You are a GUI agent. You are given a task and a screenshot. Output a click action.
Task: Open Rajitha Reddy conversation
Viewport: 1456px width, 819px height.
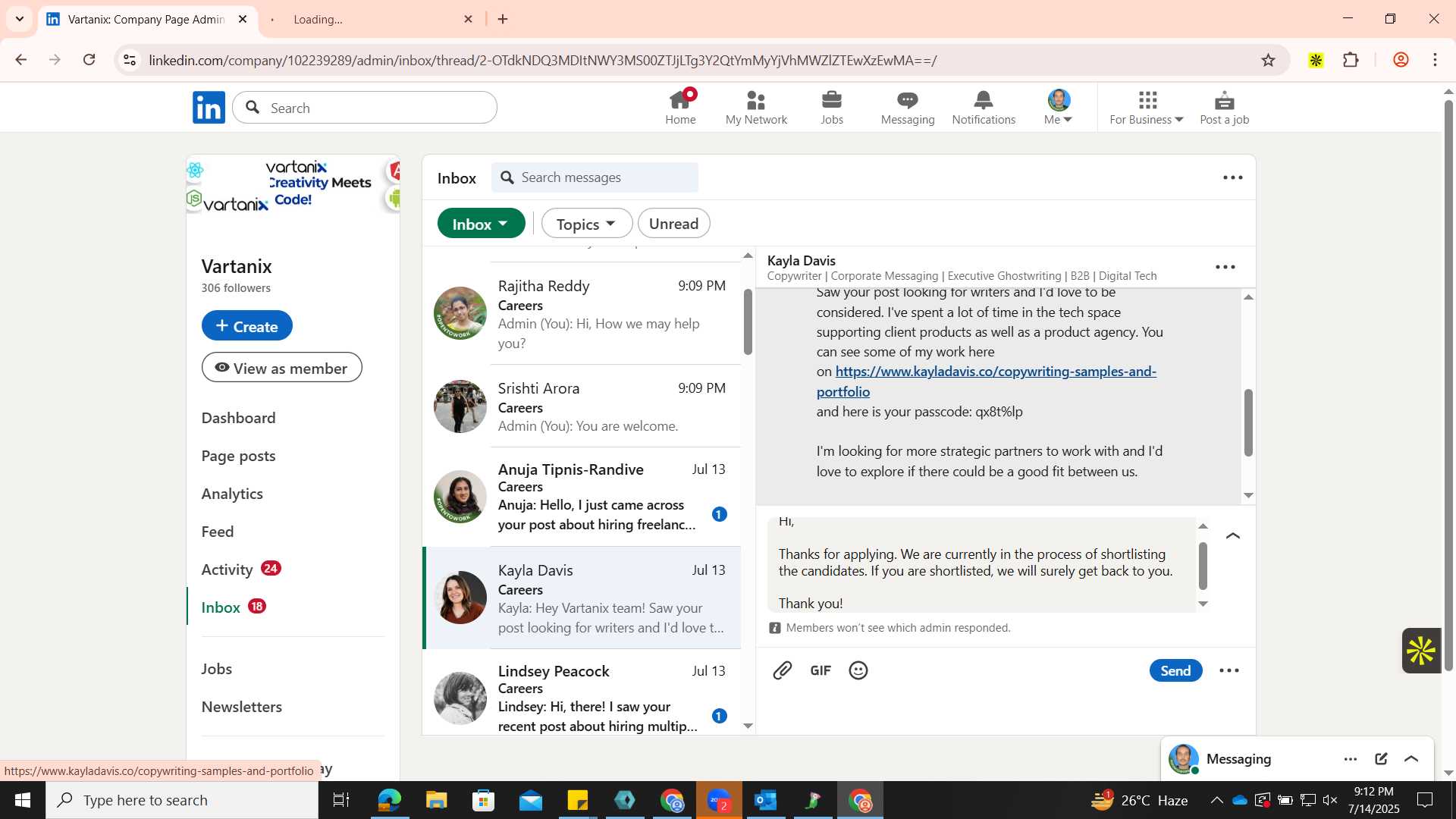(582, 313)
